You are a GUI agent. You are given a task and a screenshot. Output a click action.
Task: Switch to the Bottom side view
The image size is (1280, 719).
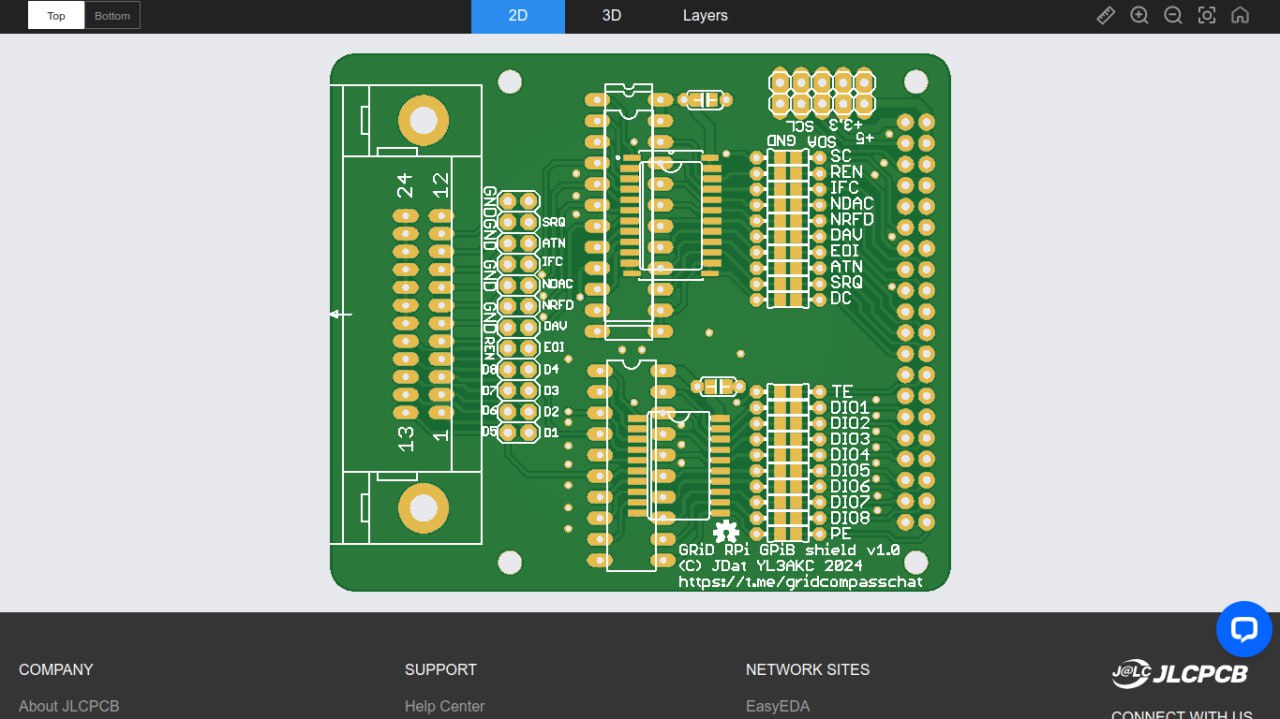click(112, 16)
